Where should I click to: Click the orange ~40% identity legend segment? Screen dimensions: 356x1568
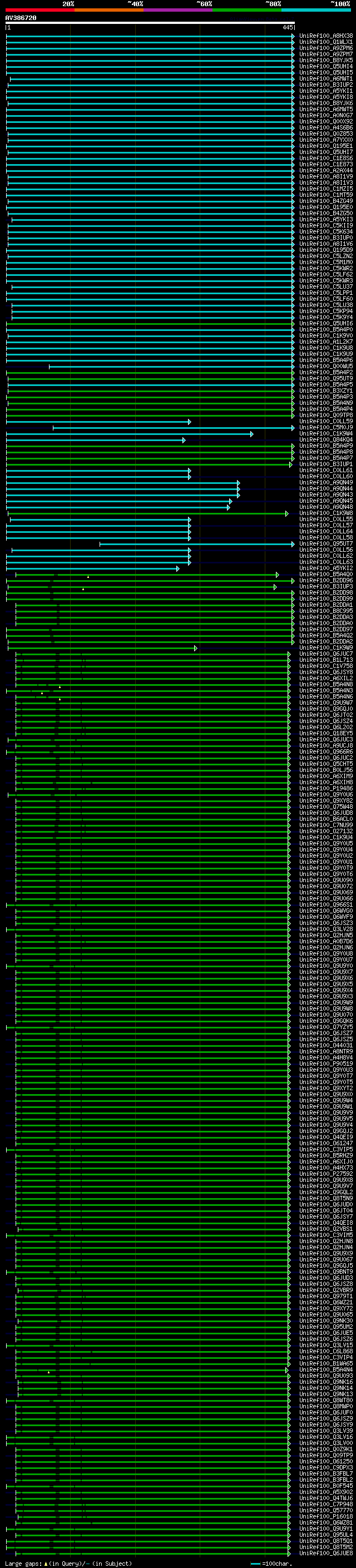pos(109,10)
